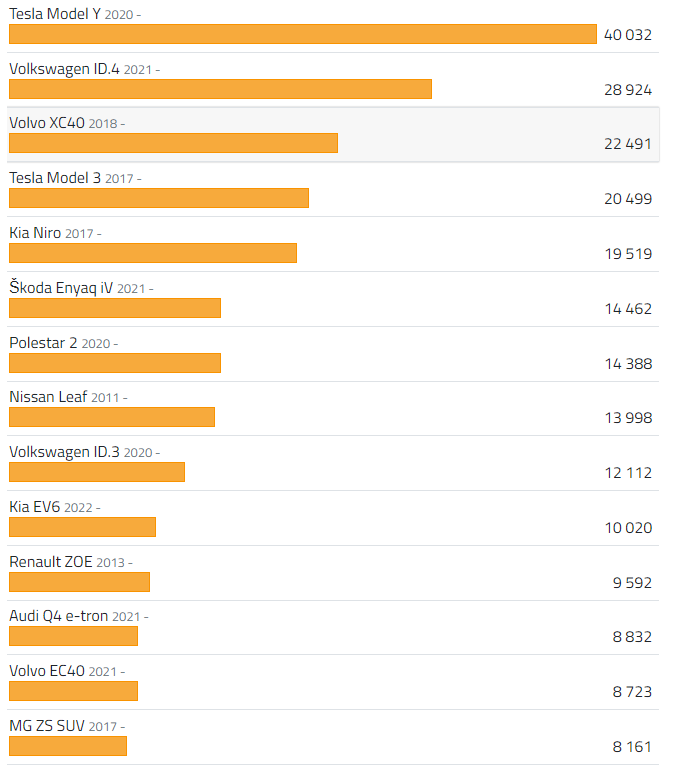Click the Kia EV6 model name
Image resolution: width=676 pixels, height=771 pixels.
coord(35,507)
